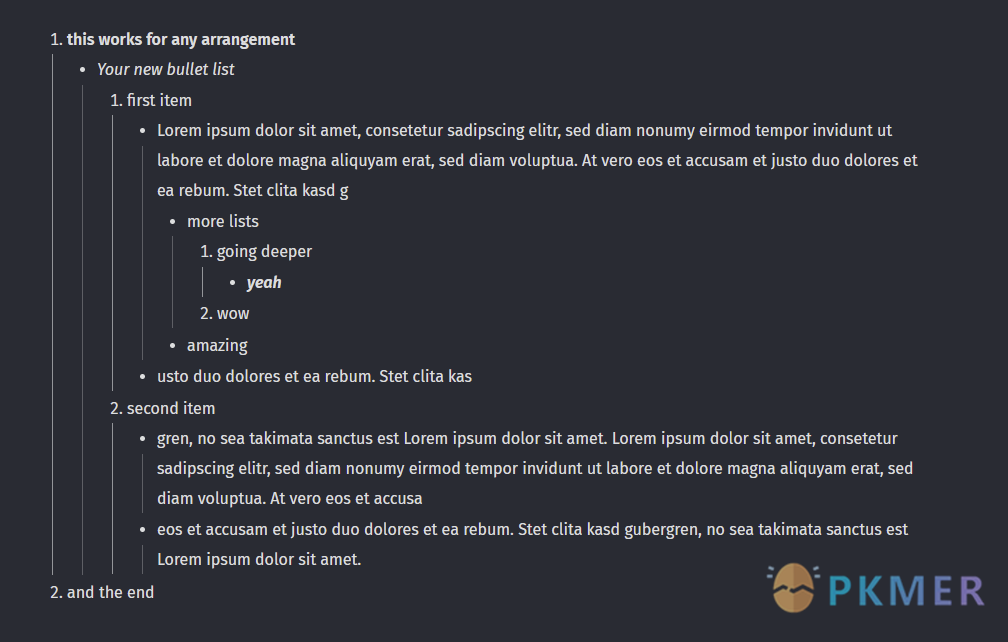
Task: Click the PKMER watermark text
Action: [906, 591]
